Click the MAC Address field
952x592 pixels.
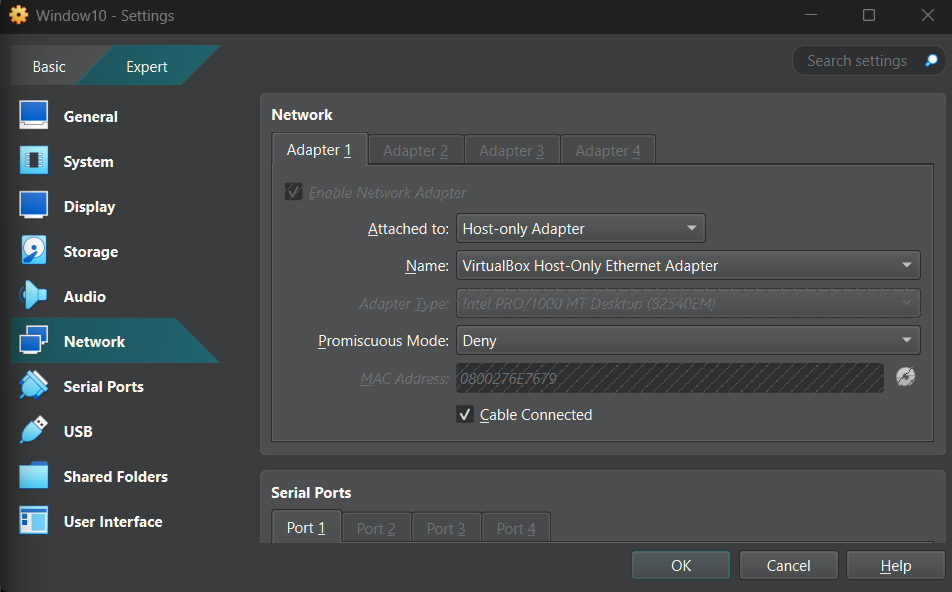point(670,378)
